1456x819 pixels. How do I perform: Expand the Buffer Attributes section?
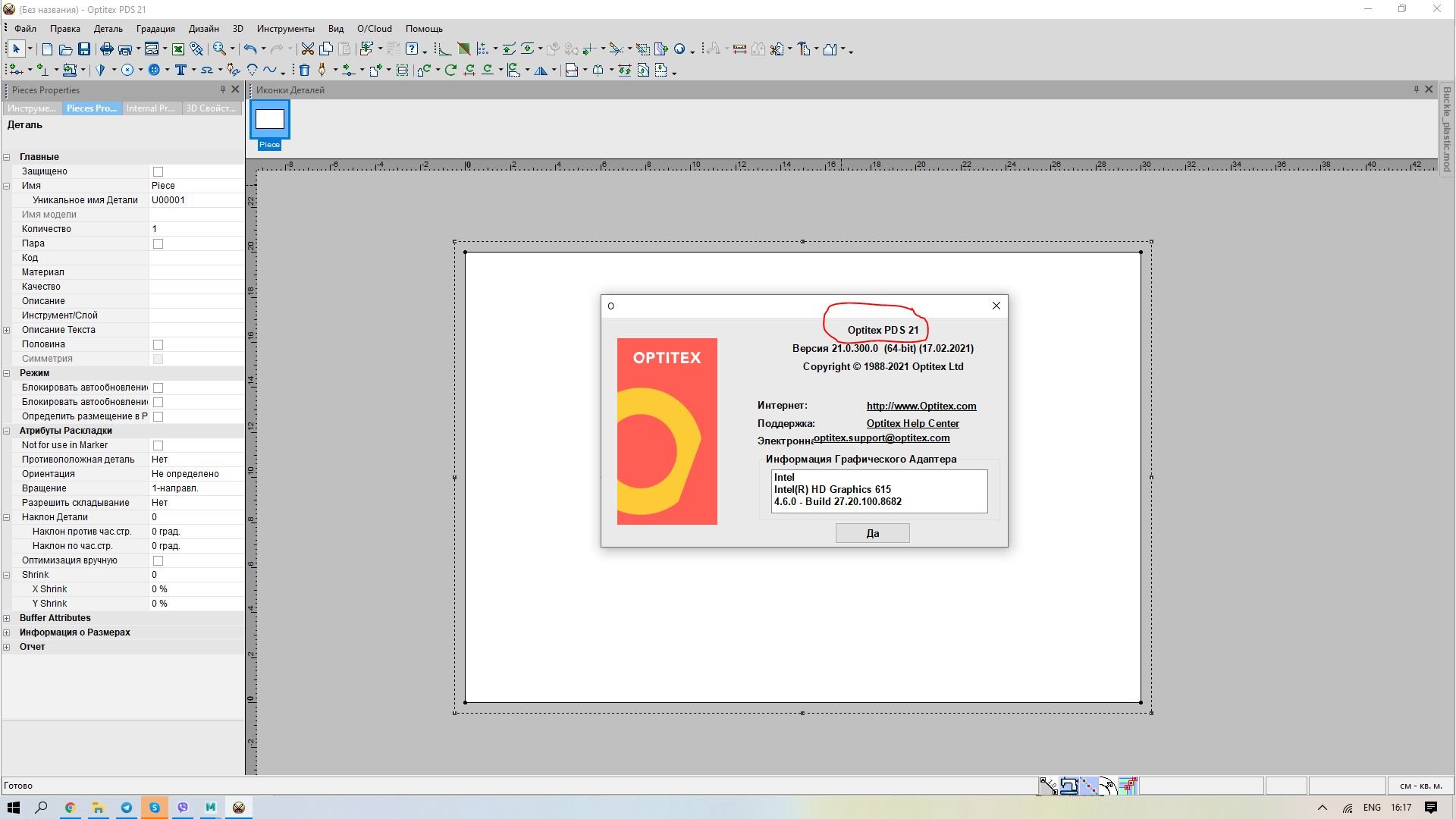tap(7, 618)
